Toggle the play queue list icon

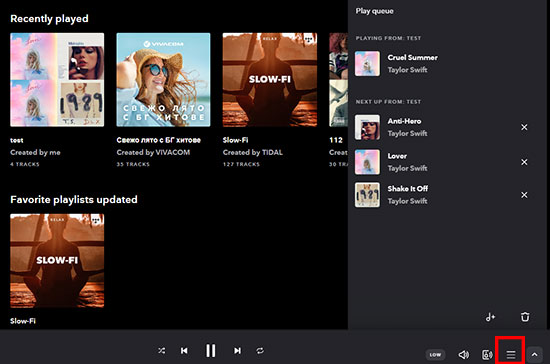(x=511, y=355)
